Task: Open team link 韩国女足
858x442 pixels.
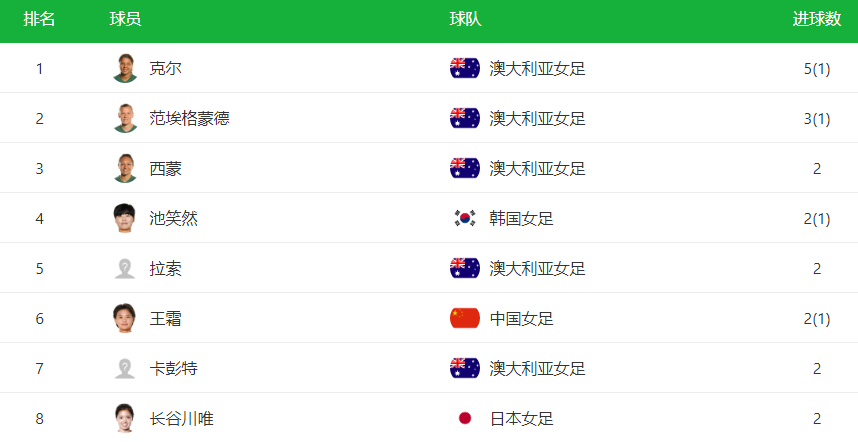Action: (521, 218)
